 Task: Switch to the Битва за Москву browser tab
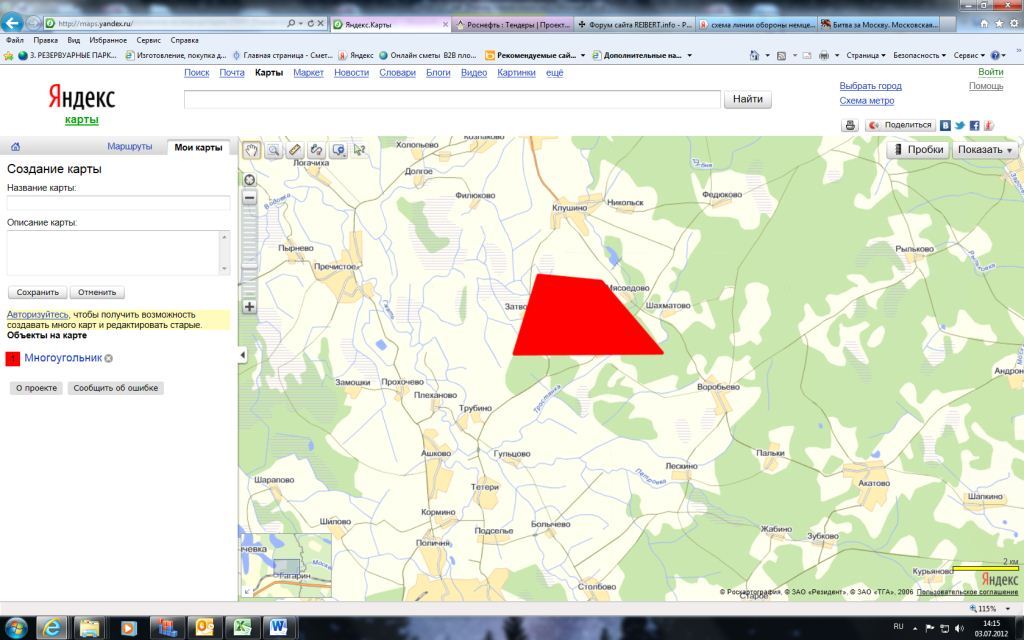pos(879,24)
